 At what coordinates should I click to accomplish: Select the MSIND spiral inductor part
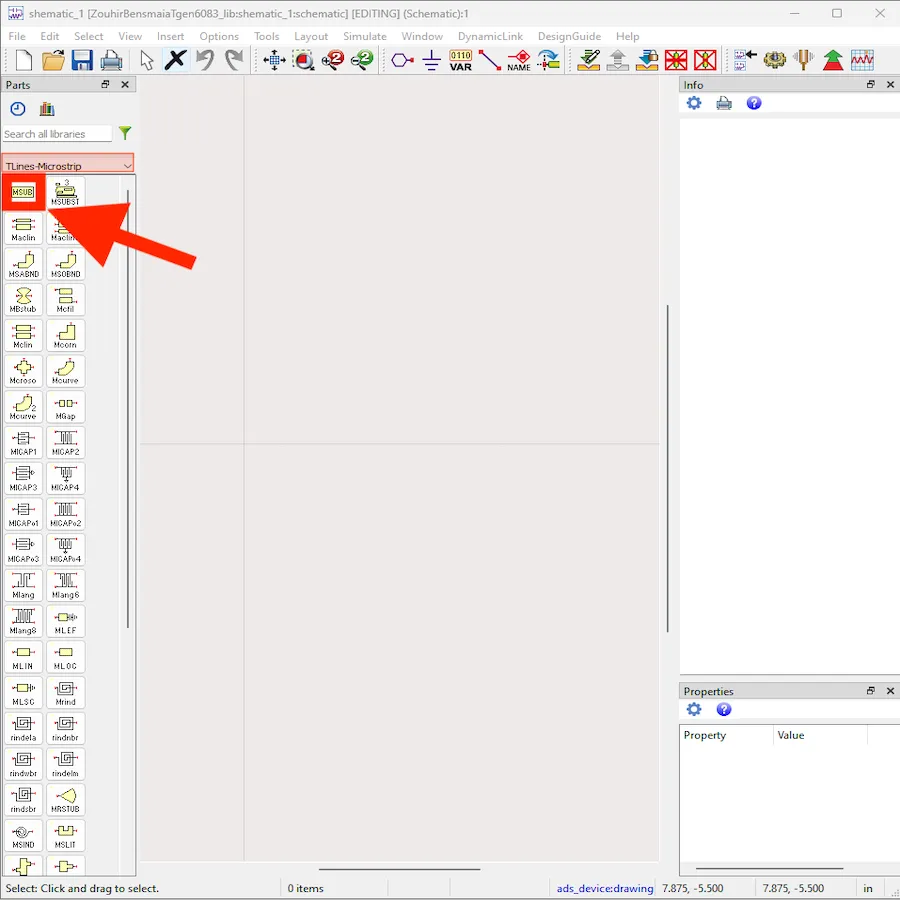tap(24, 835)
